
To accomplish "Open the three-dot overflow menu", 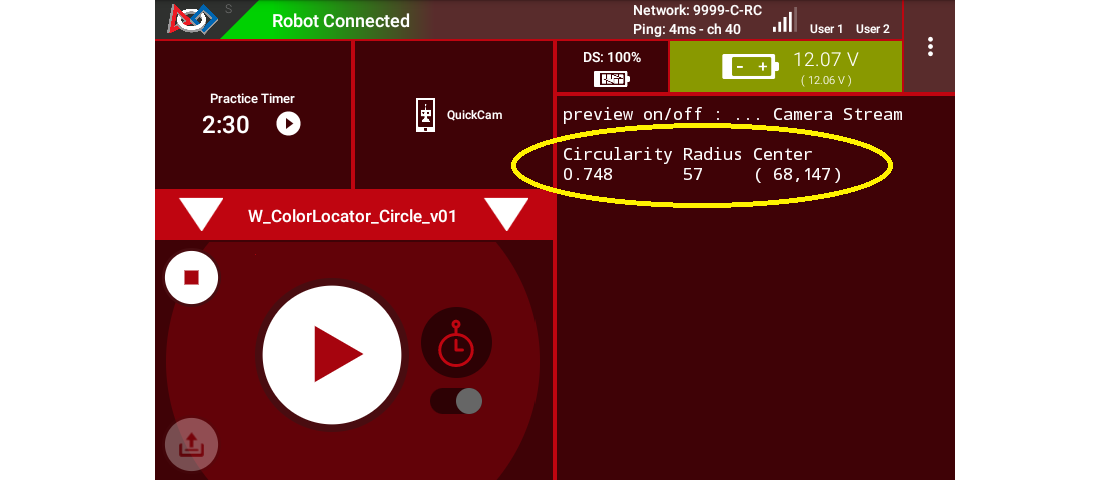I will [x=930, y=46].
